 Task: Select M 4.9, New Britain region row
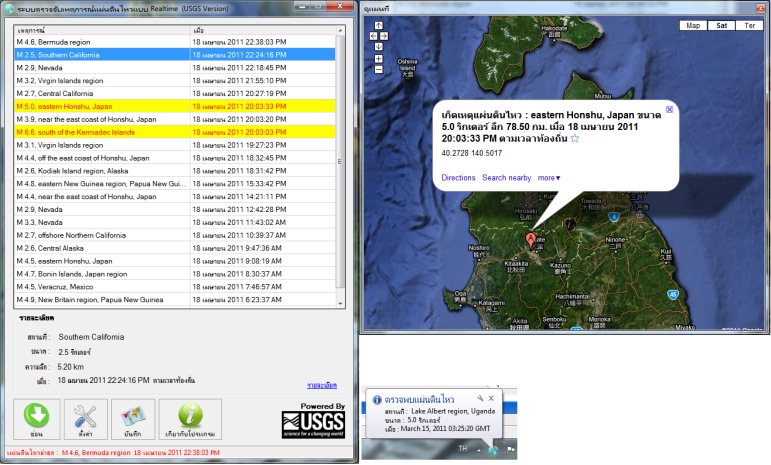pyautogui.click(x=175, y=300)
